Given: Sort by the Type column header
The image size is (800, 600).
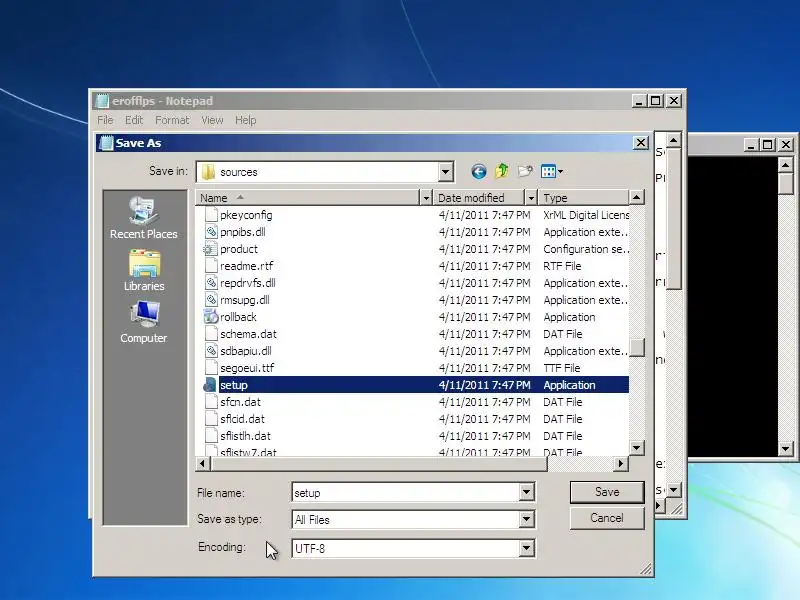Looking at the screenshot, I should click(x=584, y=197).
